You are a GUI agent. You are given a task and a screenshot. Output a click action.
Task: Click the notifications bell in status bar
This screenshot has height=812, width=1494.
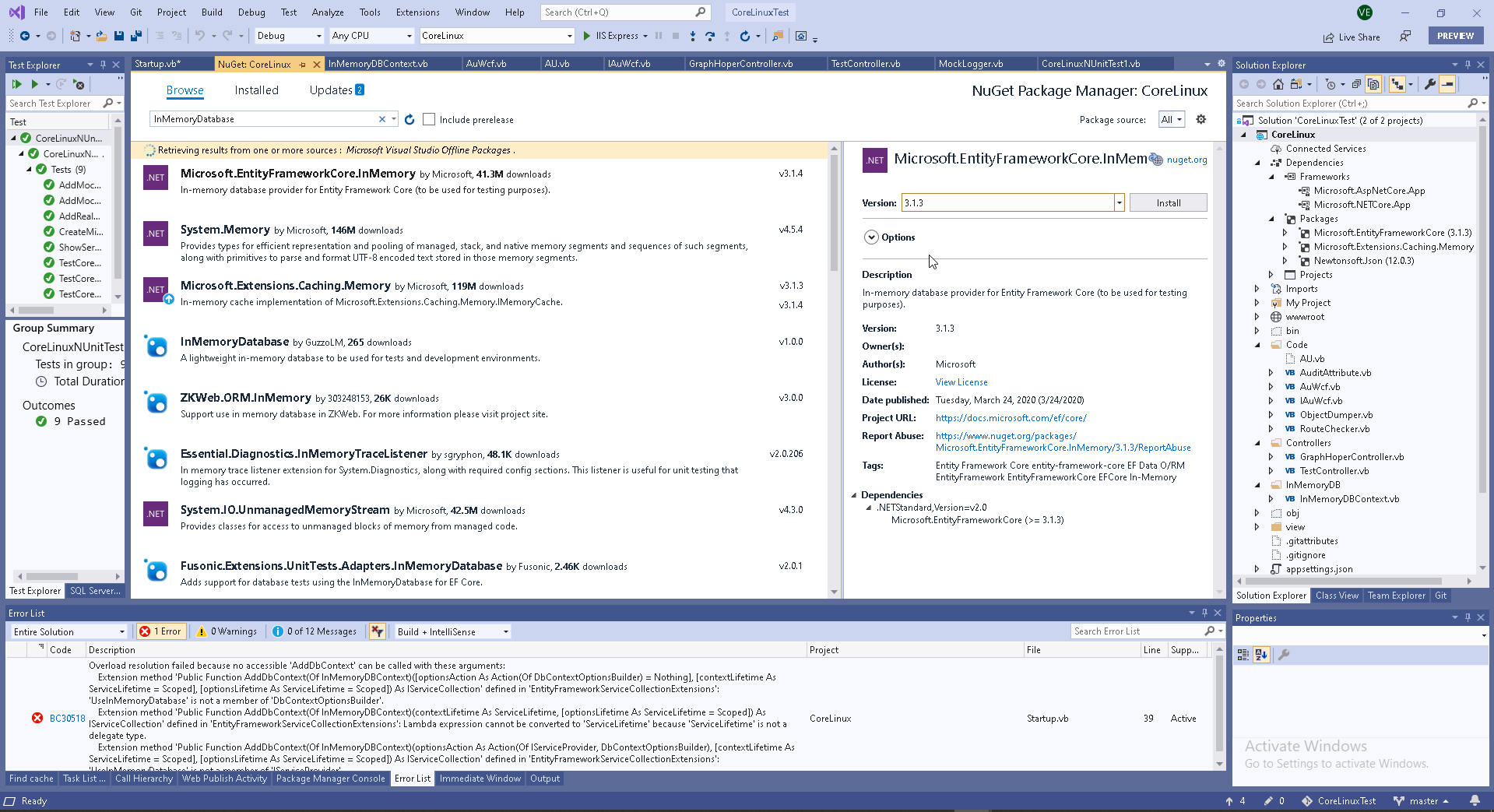click(x=1475, y=800)
